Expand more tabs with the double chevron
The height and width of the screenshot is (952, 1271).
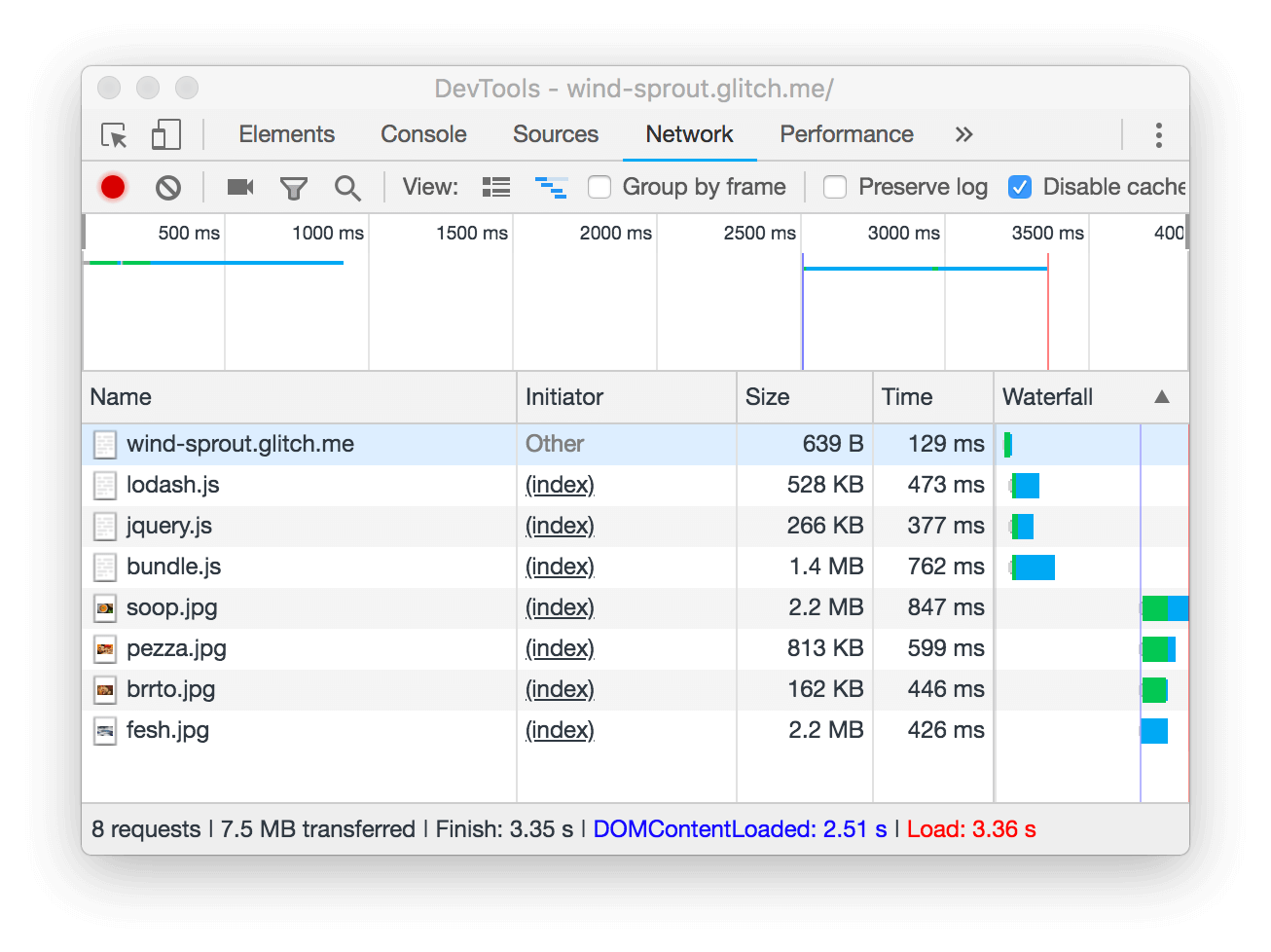click(963, 134)
